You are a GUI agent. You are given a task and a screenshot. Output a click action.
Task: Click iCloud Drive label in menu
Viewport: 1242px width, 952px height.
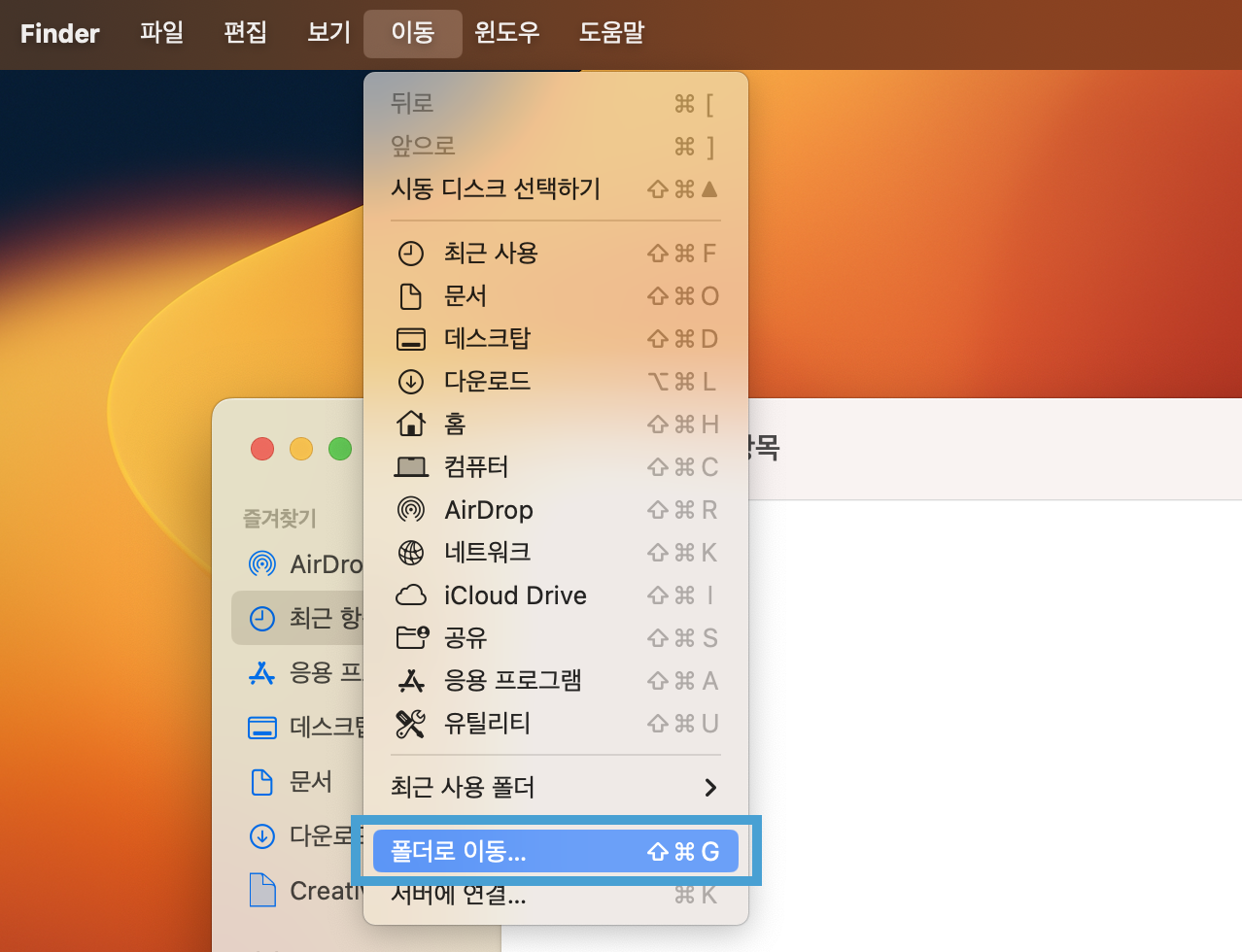(515, 595)
